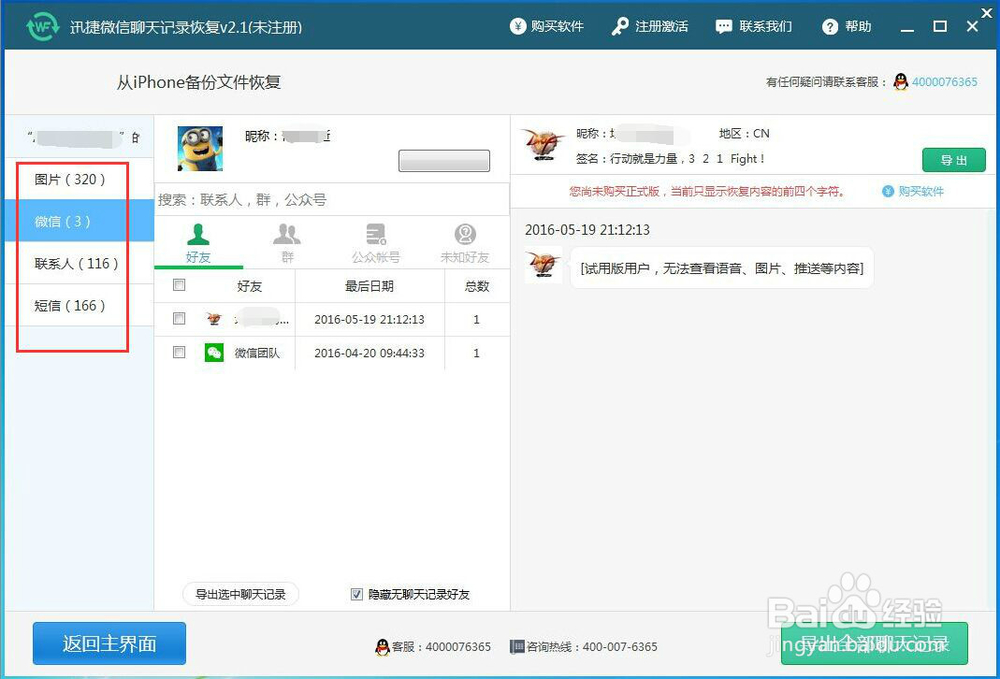Screen dimensions: 1000x679
Task: Select 图片 (320) in the sidebar
Action: [x=80, y=179]
